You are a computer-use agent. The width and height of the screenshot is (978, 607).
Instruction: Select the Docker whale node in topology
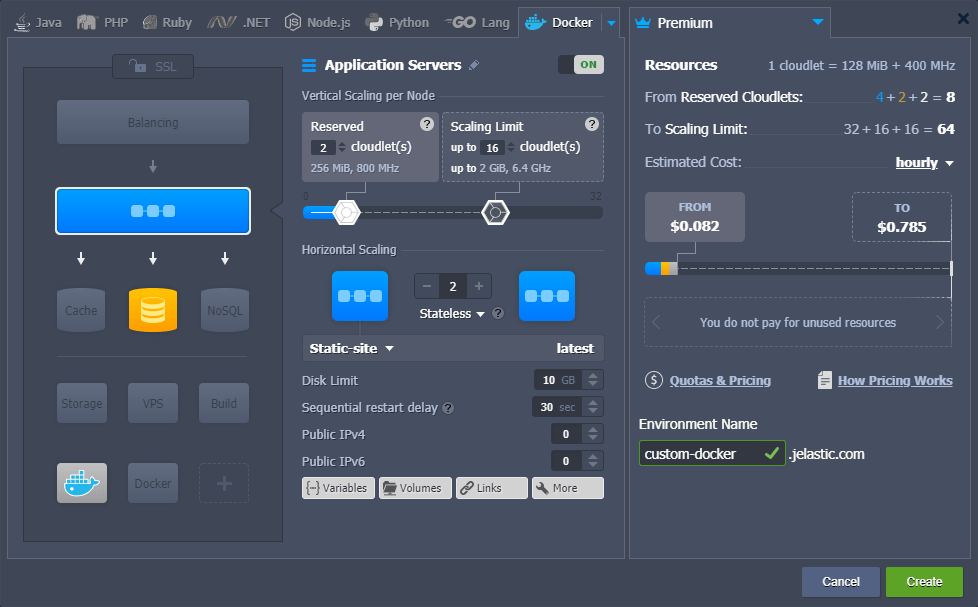(81, 483)
